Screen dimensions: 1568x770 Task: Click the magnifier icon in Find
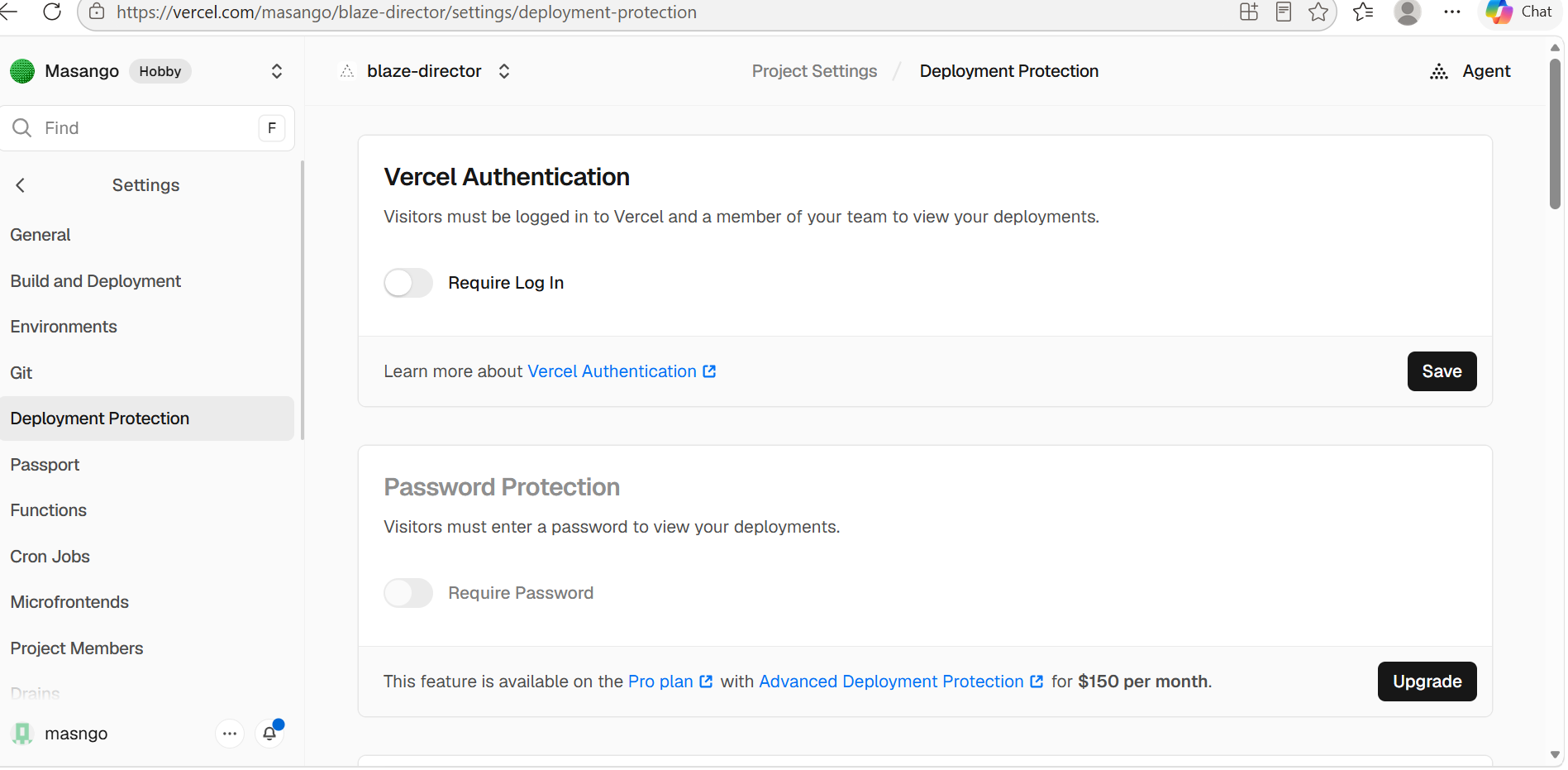tap(21, 128)
